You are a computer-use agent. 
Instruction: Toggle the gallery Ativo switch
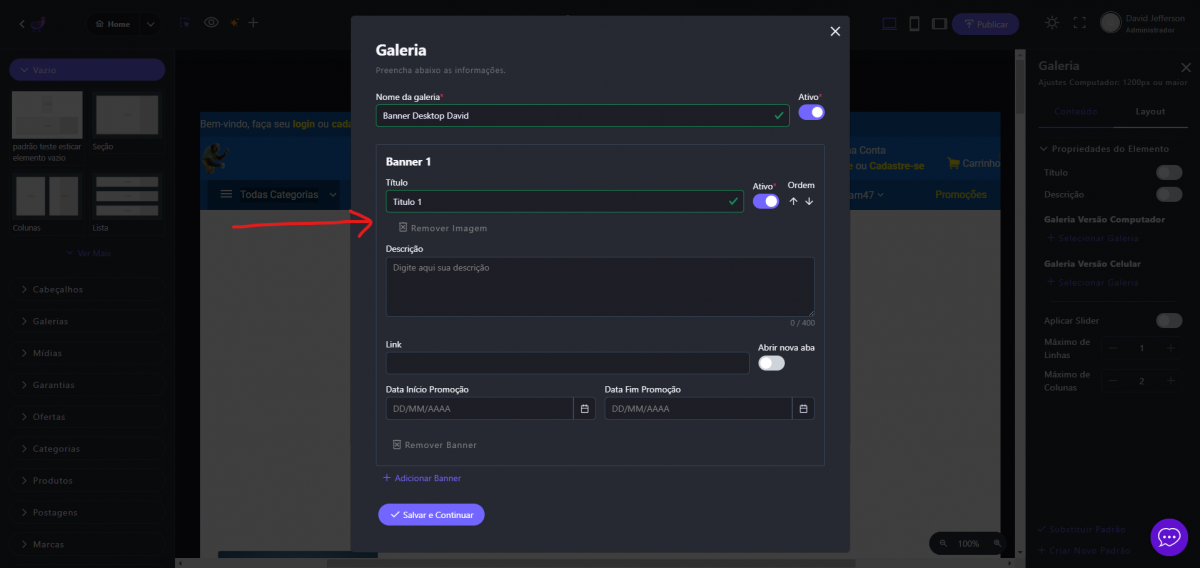pyautogui.click(x=811, y=112)
